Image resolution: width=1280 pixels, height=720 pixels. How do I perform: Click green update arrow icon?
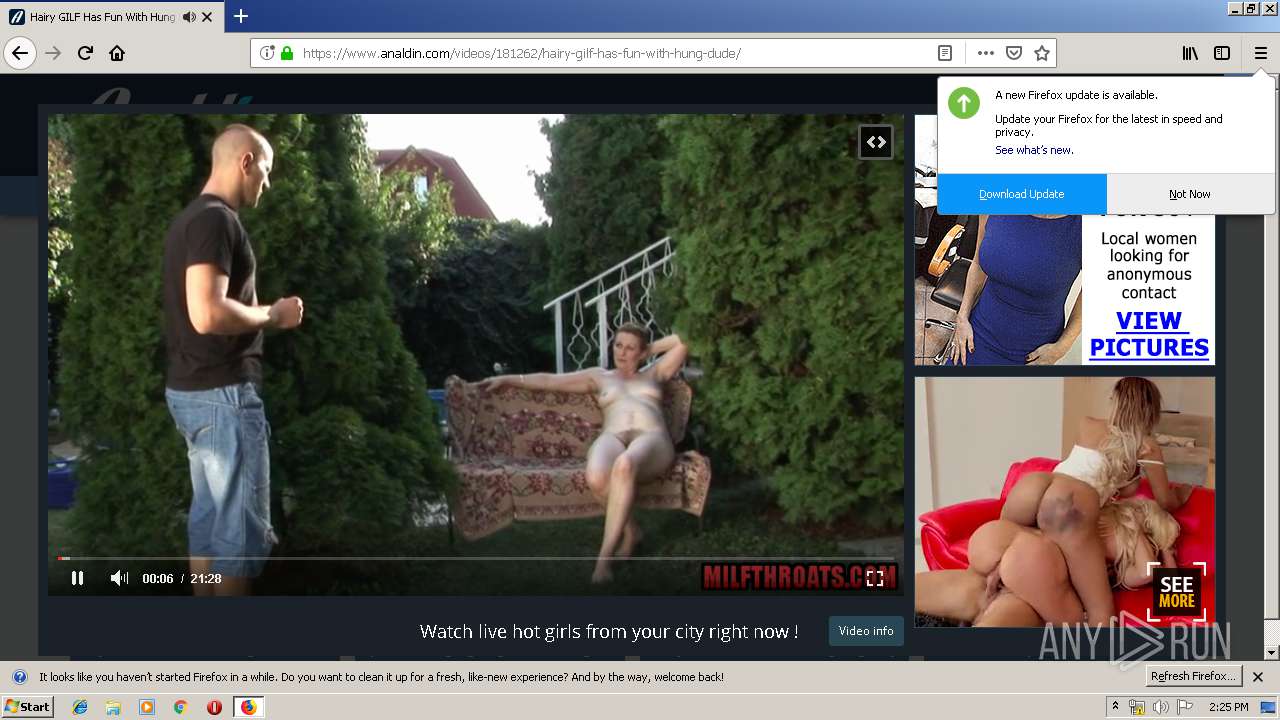[964, 103]
